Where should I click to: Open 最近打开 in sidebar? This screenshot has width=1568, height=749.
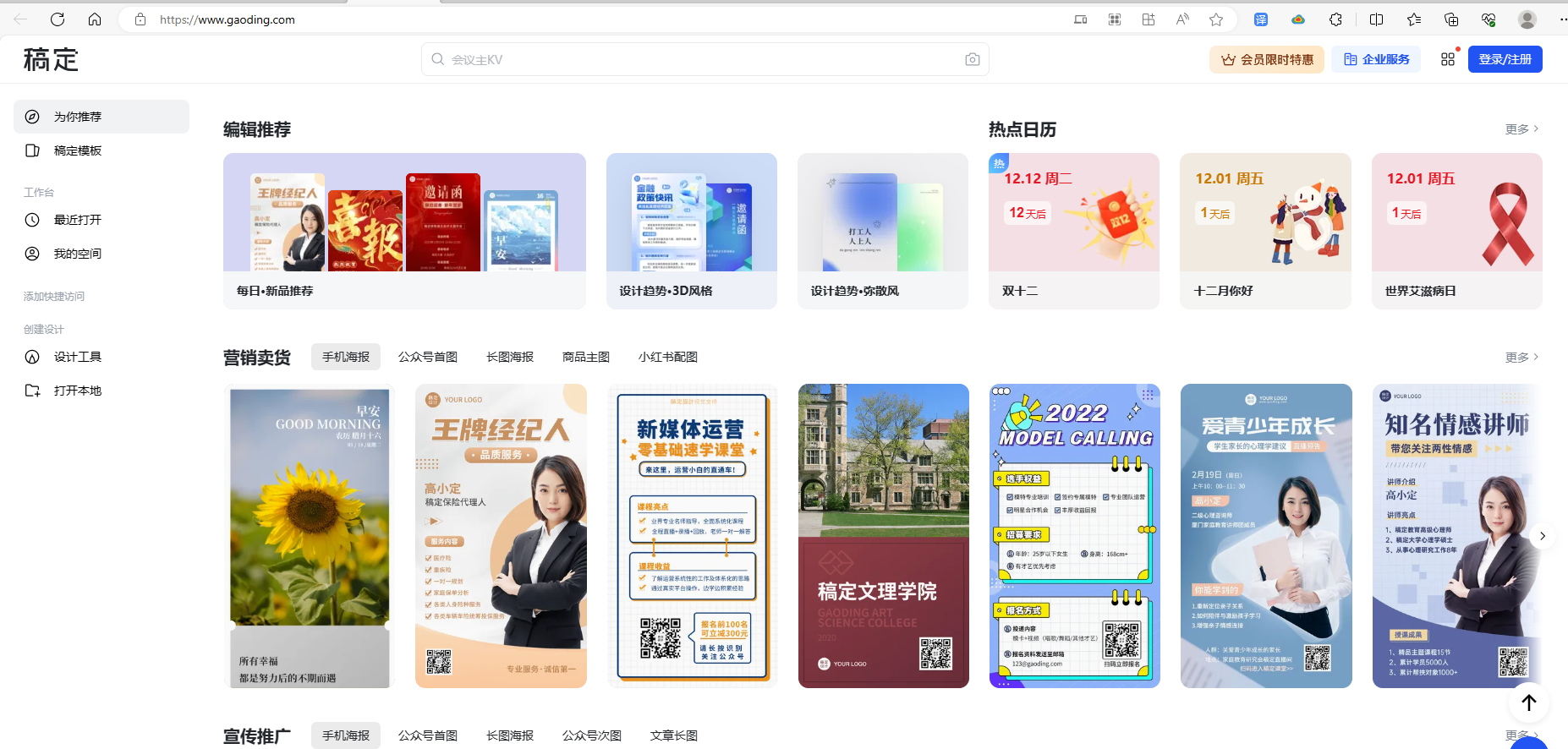click(x=101, y=220)
